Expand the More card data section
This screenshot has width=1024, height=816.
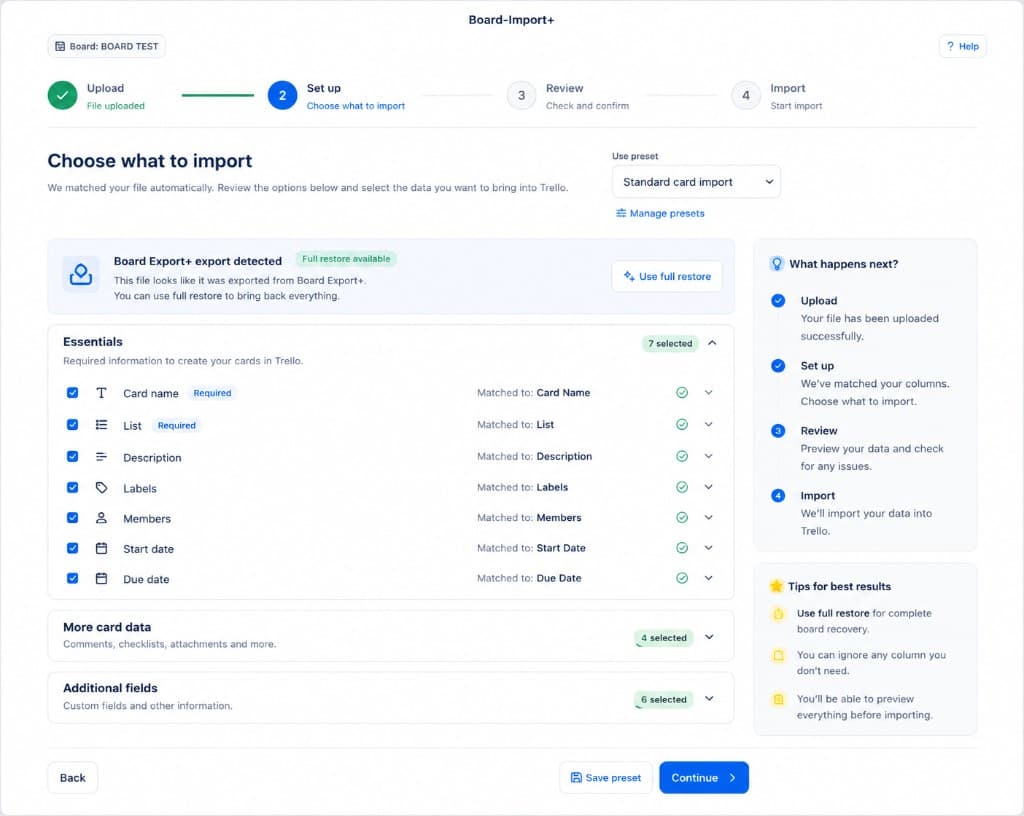tap(709, 637)
